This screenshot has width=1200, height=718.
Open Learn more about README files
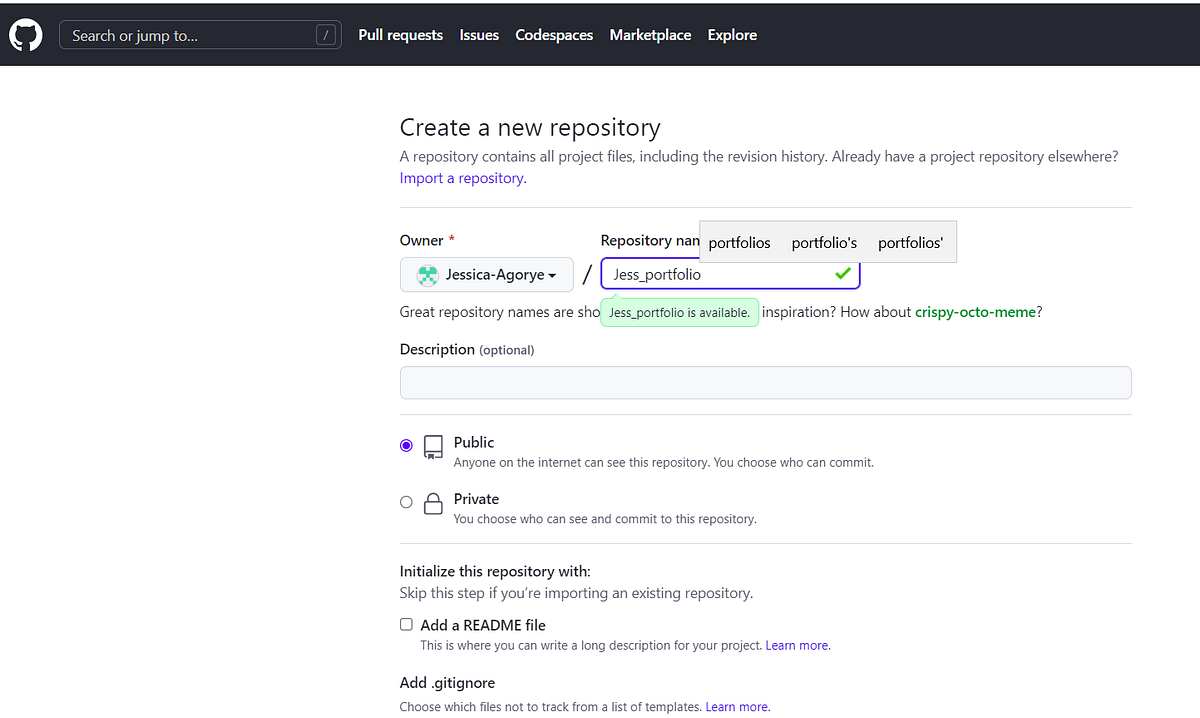pyautogui.click(x=796, y=645)
